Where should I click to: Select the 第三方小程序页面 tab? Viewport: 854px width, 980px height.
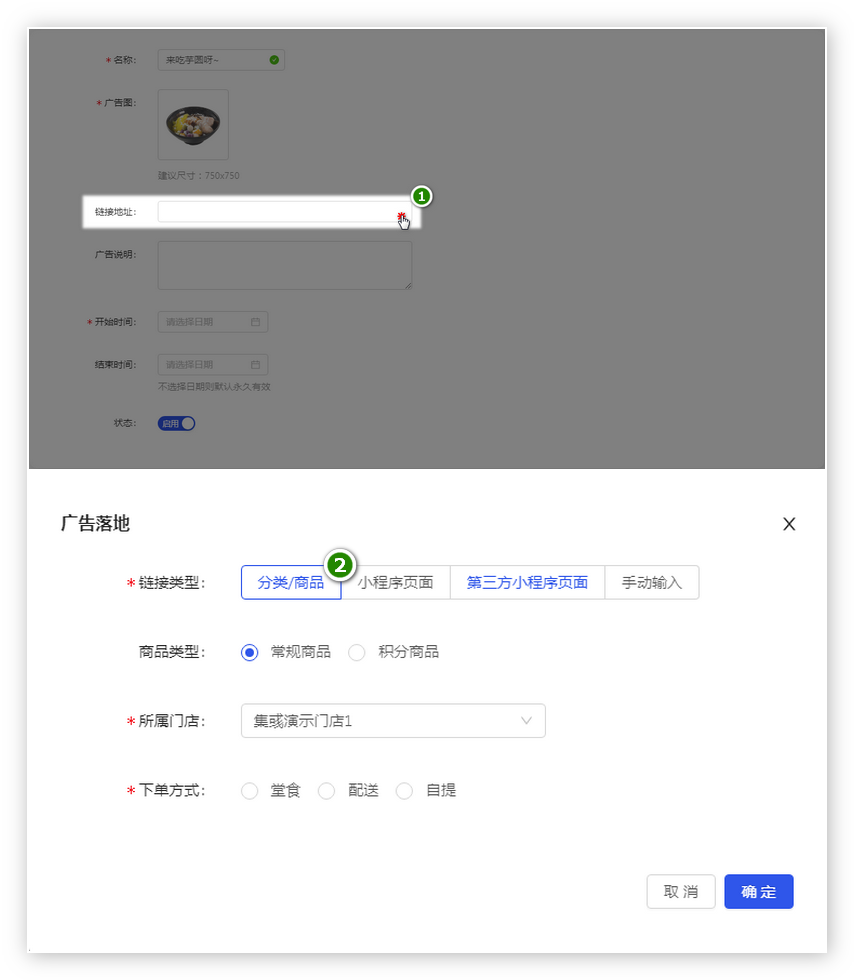[x=527, y=582]
